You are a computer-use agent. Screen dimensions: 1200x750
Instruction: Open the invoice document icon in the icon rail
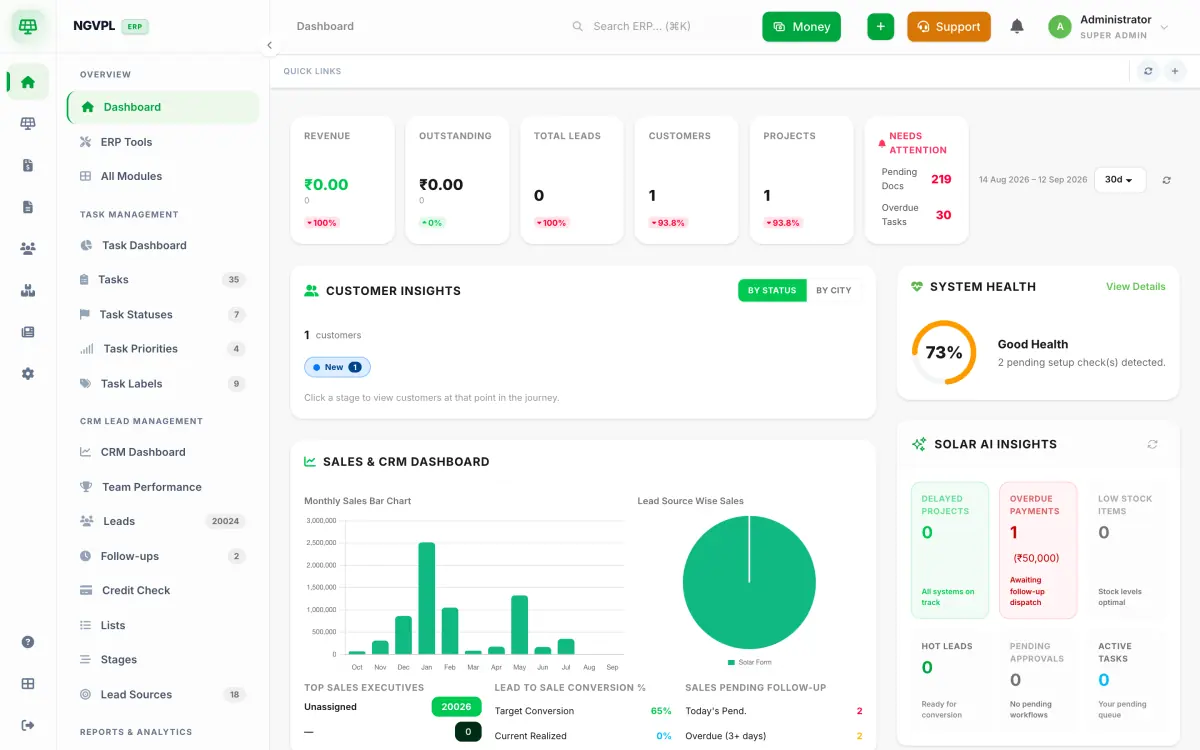[x=28, y=165]
